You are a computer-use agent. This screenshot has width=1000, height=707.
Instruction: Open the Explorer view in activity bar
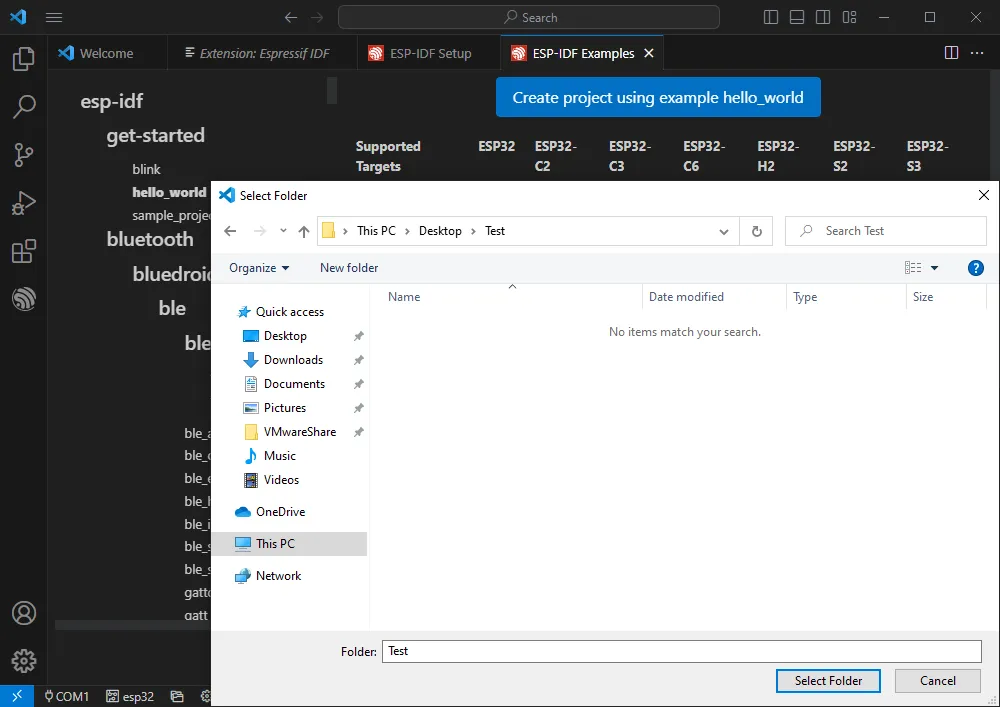[23, 60]
